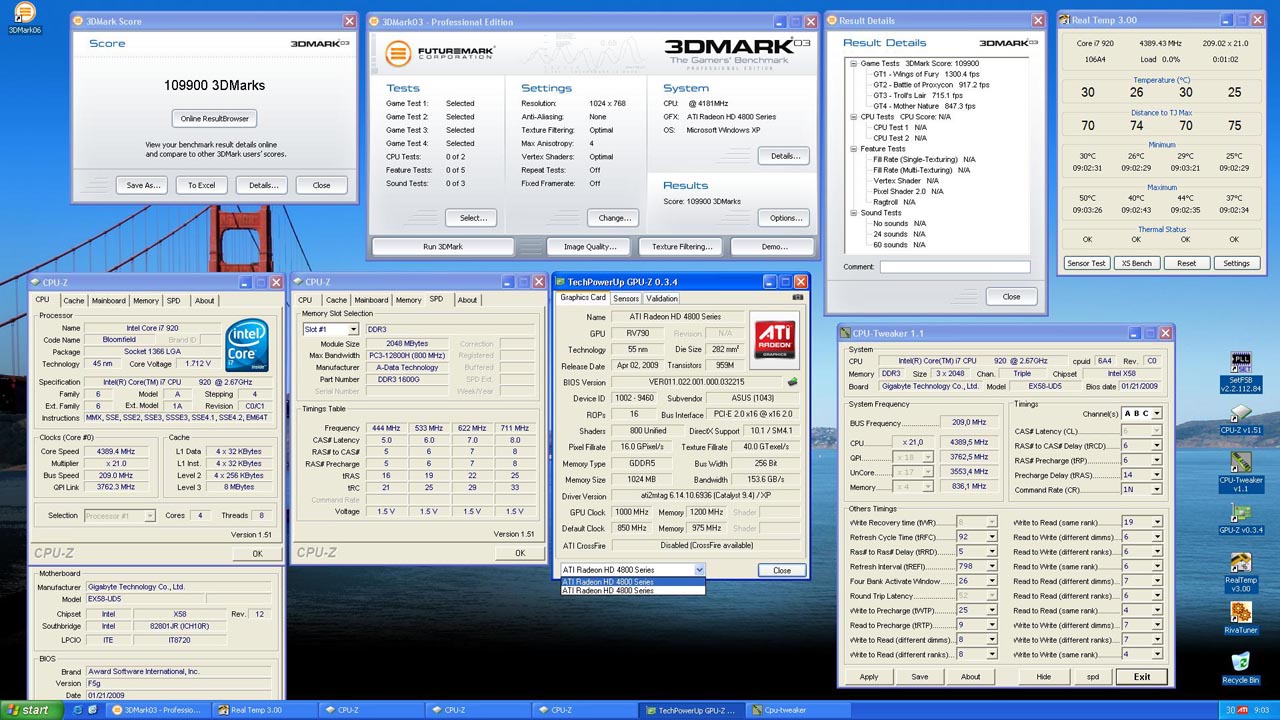Open RealTemp v3.00 desktop shortcut
The width and height of the screenshot is (1280, 720).
coord(1240,573)
